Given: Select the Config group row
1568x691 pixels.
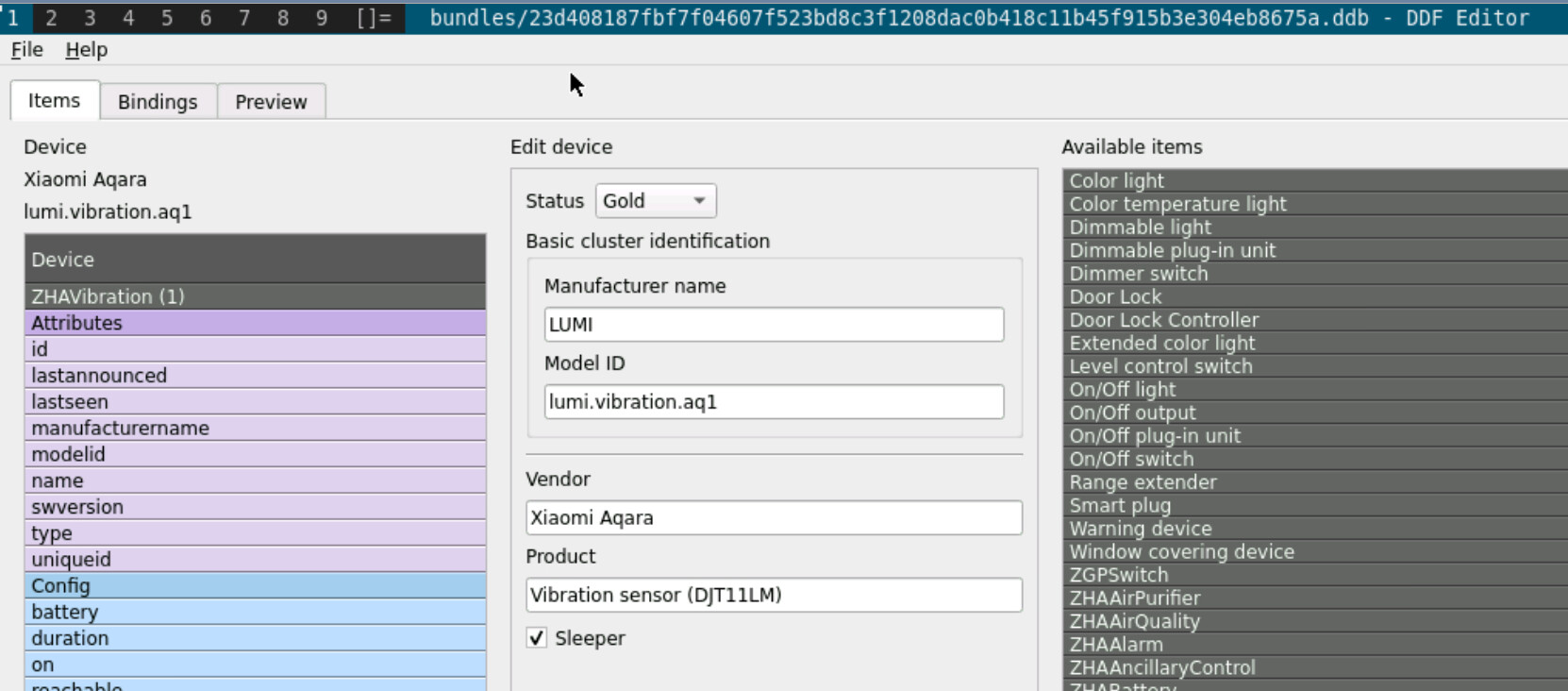Looking at the screenshot, I should (256, 586).
